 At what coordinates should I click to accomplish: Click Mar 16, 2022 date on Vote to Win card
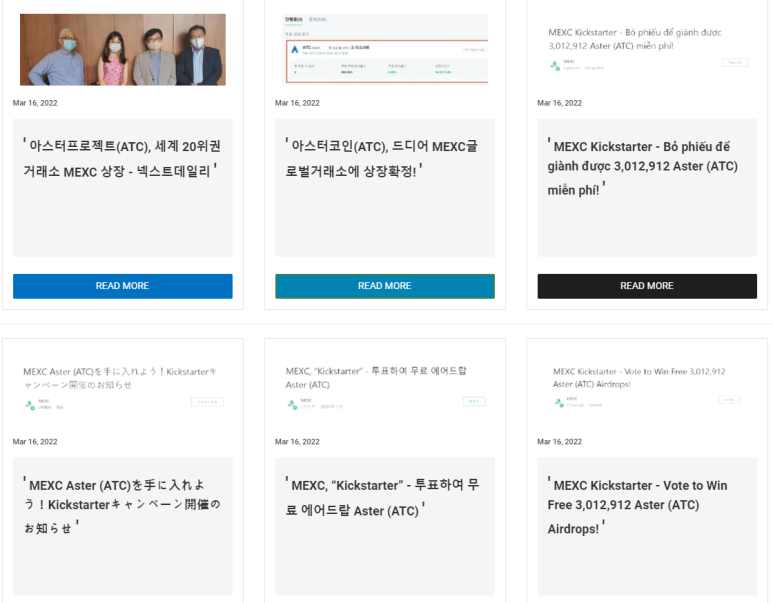[x=560, y=442]
